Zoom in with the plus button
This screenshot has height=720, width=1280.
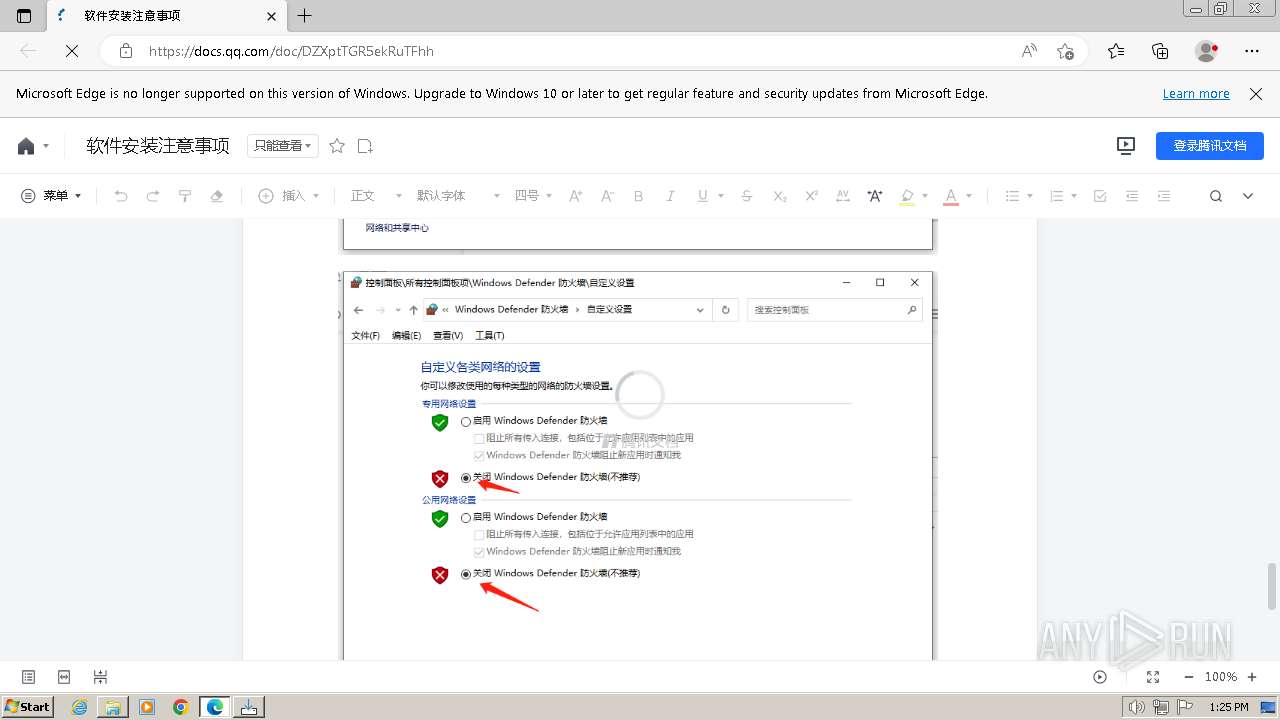tap(1252, 677)
